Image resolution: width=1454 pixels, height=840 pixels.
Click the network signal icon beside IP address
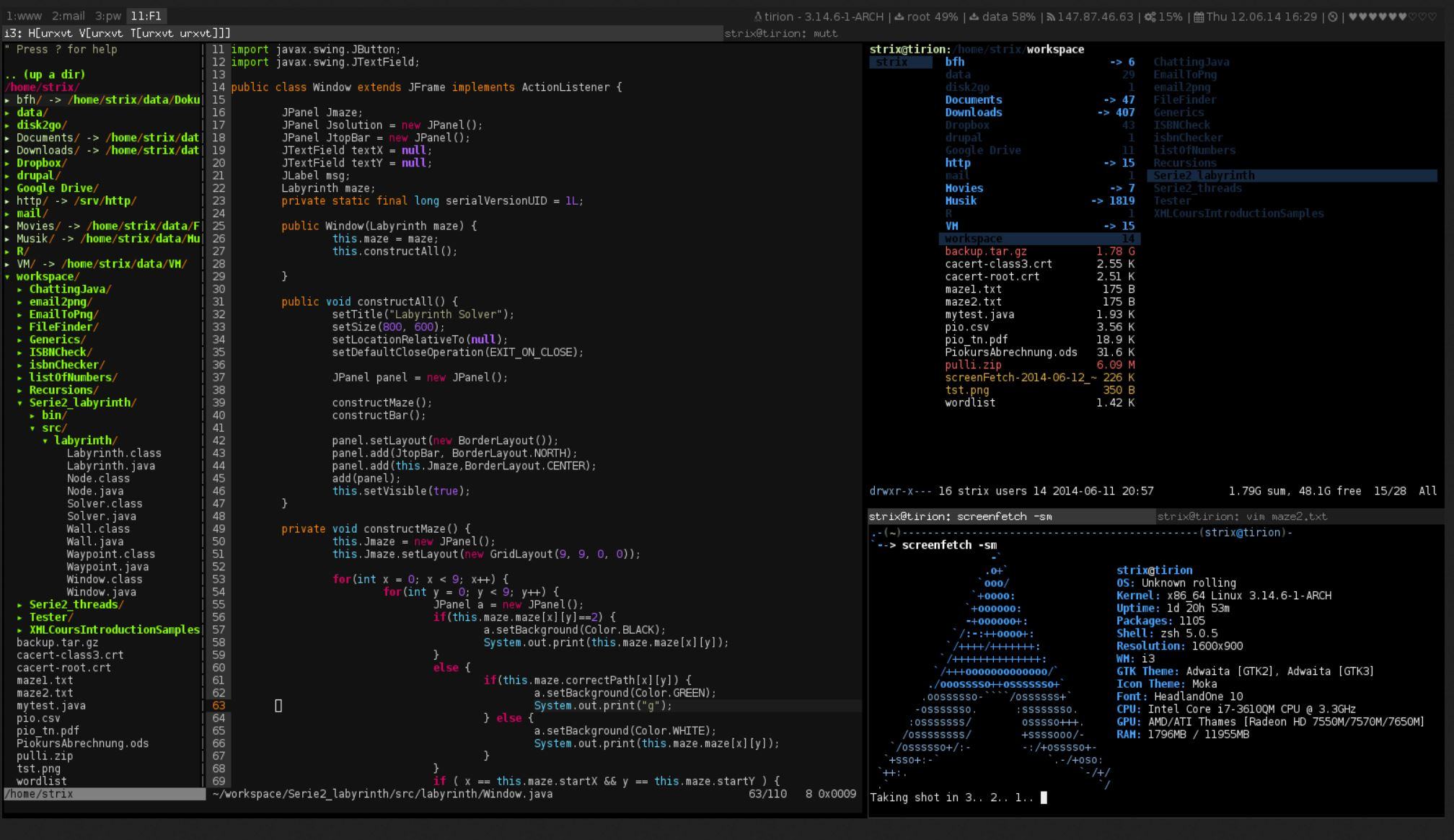pyautogui.click(x=1051, y=17)
